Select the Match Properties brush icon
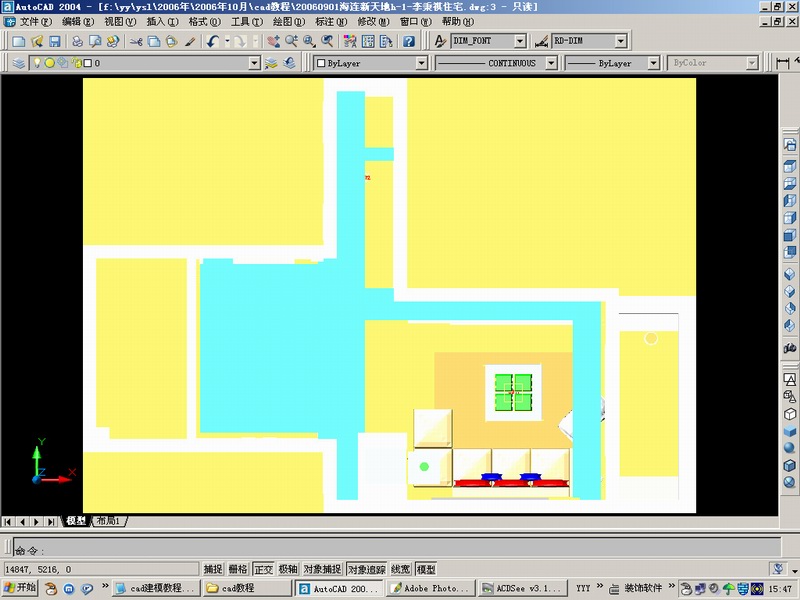800x600 pixels. (191, 42)
